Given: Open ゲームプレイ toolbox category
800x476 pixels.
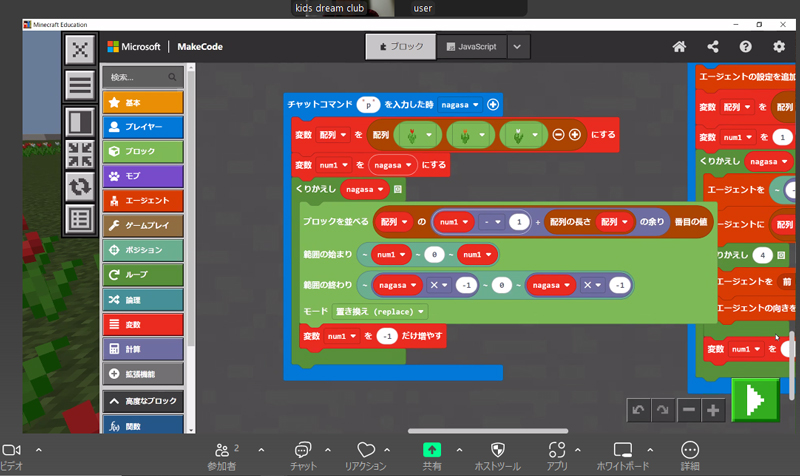Looking at the screenshot, I should (143, 225).
